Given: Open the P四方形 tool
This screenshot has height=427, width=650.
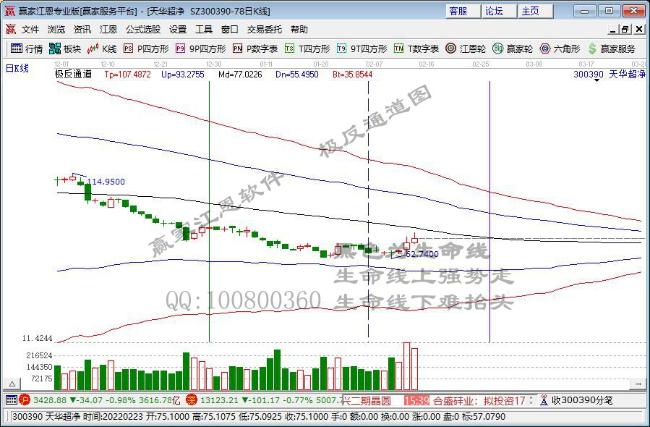Looking at the screenshot, I should (x=146, y=49).
